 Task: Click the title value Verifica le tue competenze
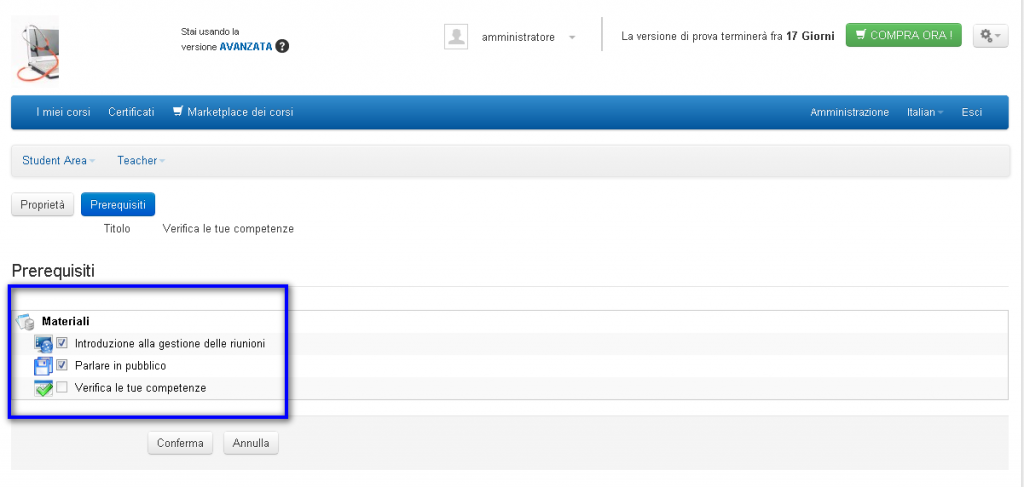(x=228, y=229)
